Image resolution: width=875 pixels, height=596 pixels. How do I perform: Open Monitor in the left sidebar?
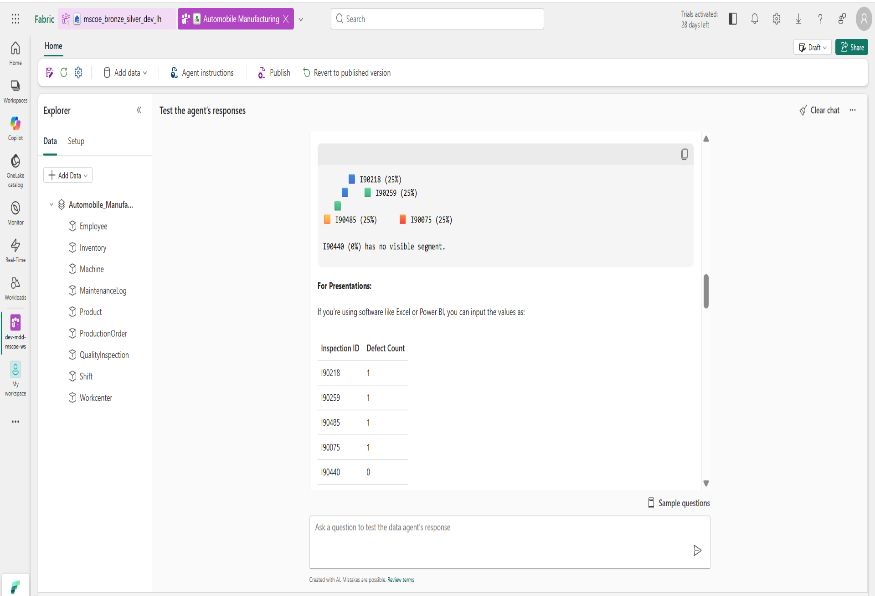pyautogui.click(x=15, y=212)
